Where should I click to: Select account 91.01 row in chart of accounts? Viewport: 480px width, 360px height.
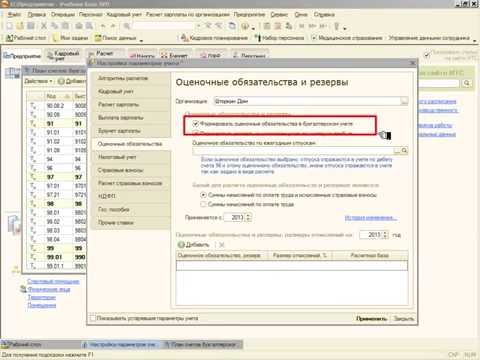[x=57, y=132]
